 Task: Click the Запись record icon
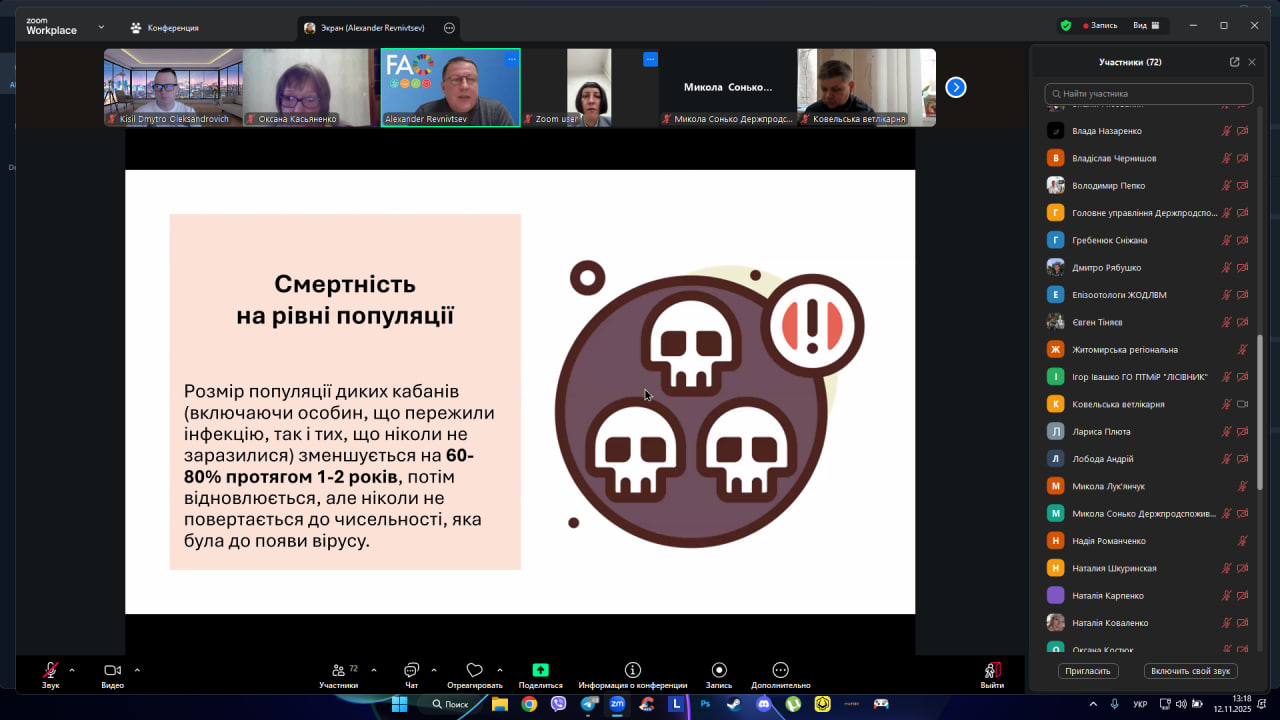(x=718, y=671)
